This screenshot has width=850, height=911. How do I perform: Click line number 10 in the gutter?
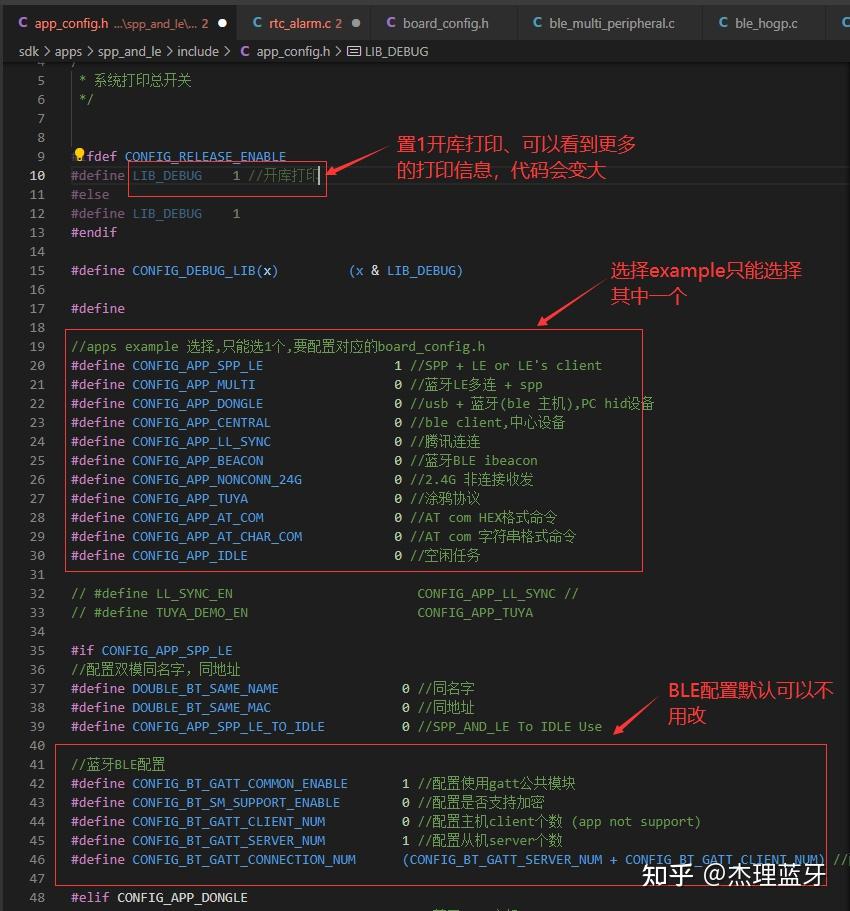(x=37, y=175)
